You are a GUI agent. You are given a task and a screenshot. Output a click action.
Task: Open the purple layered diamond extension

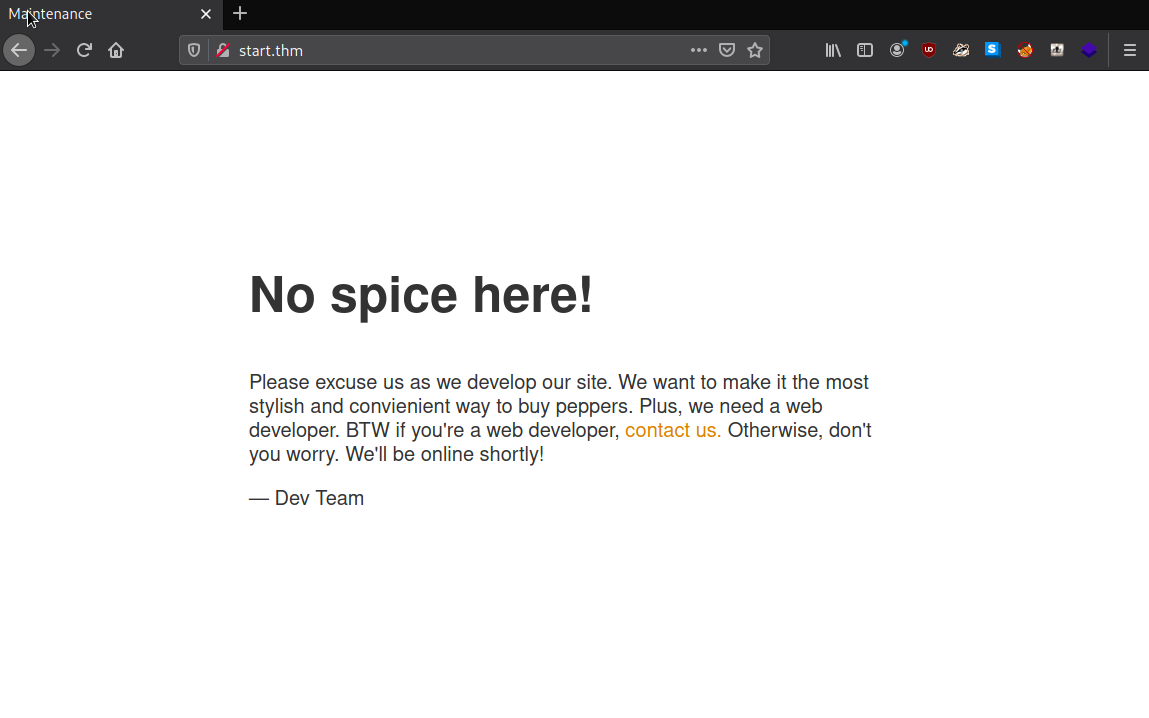tap(1089, 51)
